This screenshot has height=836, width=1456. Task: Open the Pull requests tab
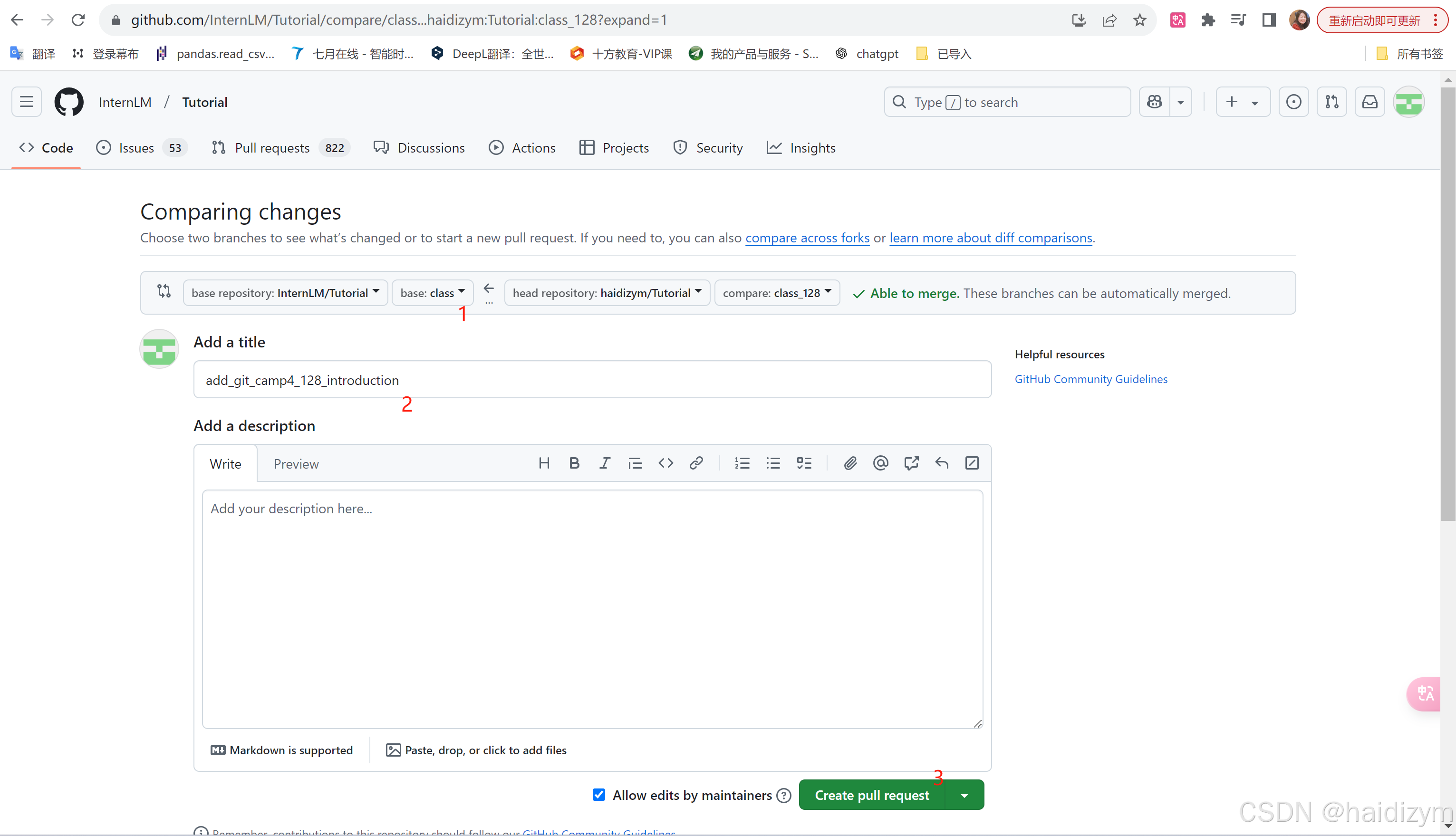pyautogui.click(x=272, y=148)
